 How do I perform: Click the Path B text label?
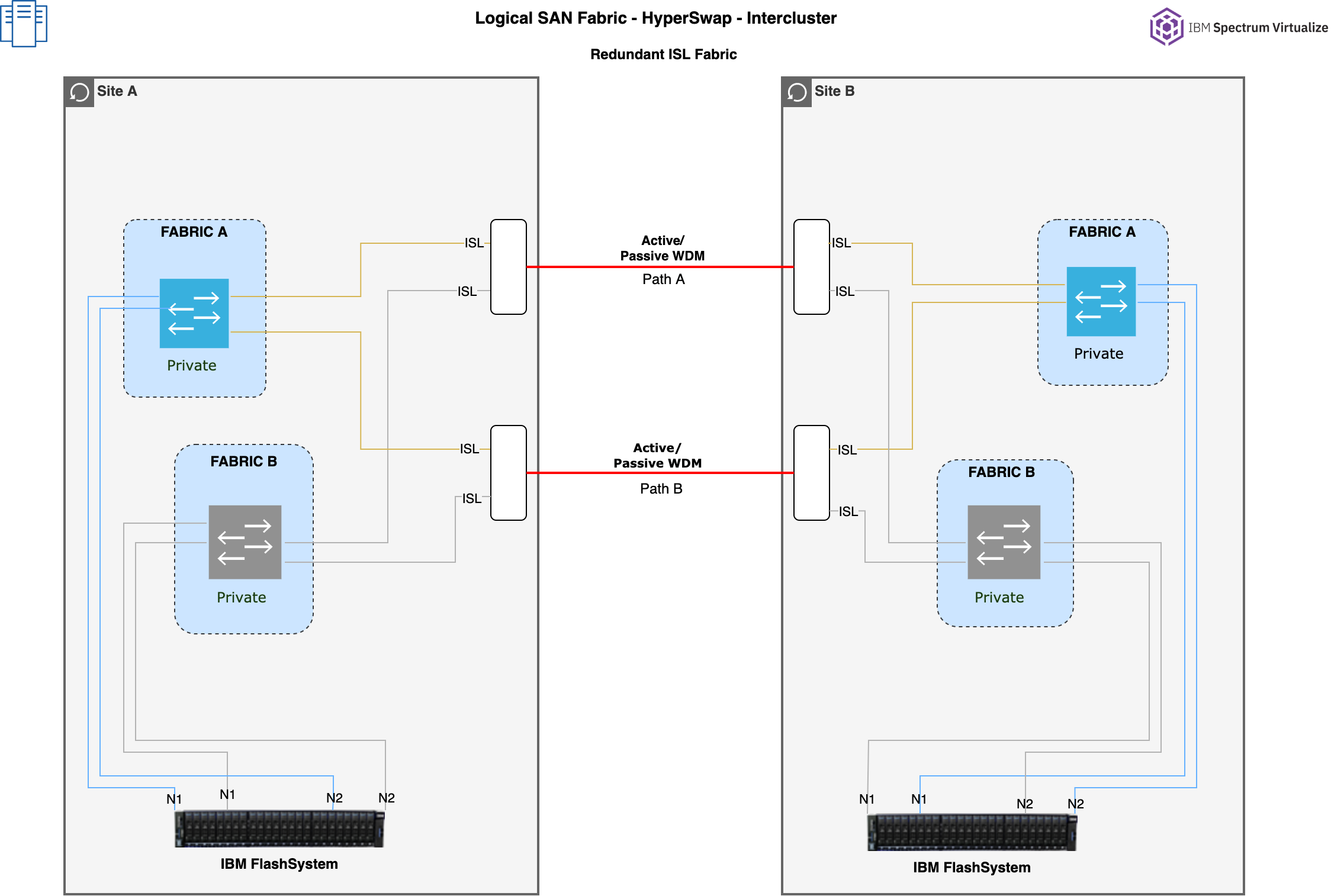[x=661, y=489]
